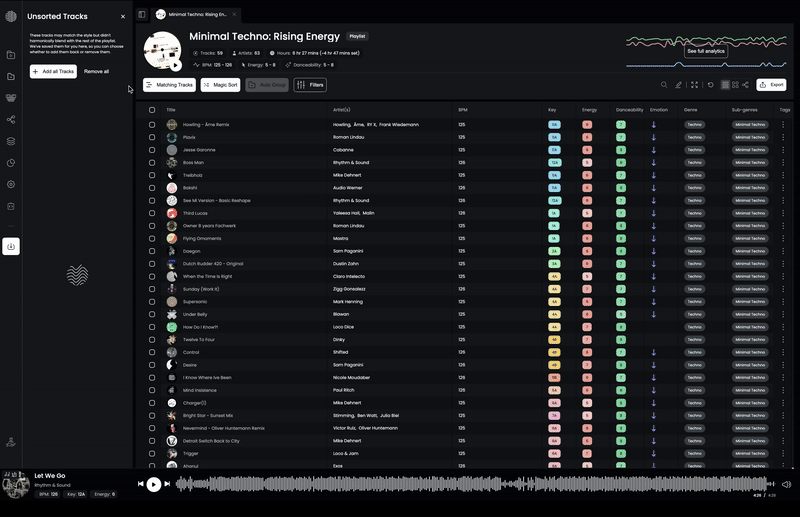
Task: Open three-dot menu for Supersonic row
Action: coord(783,302)
